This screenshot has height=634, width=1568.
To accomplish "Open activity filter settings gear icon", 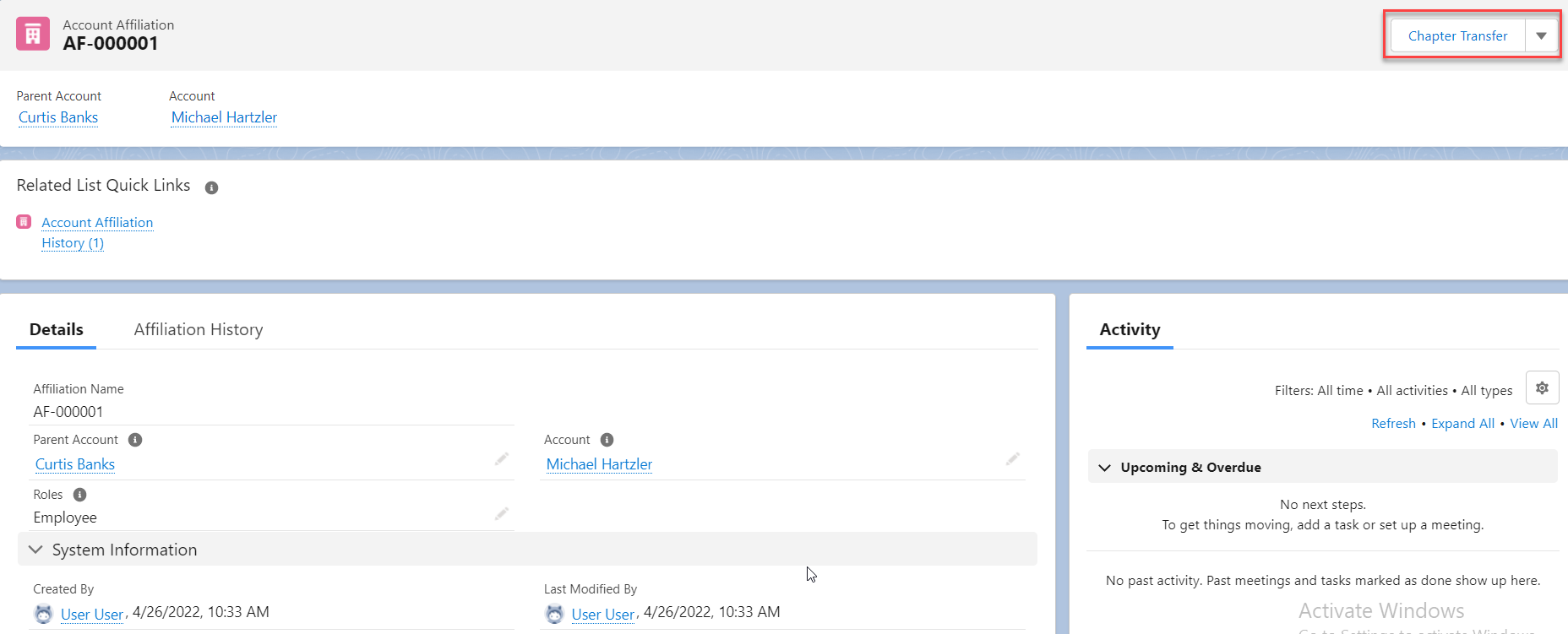I will [1542, 388].
